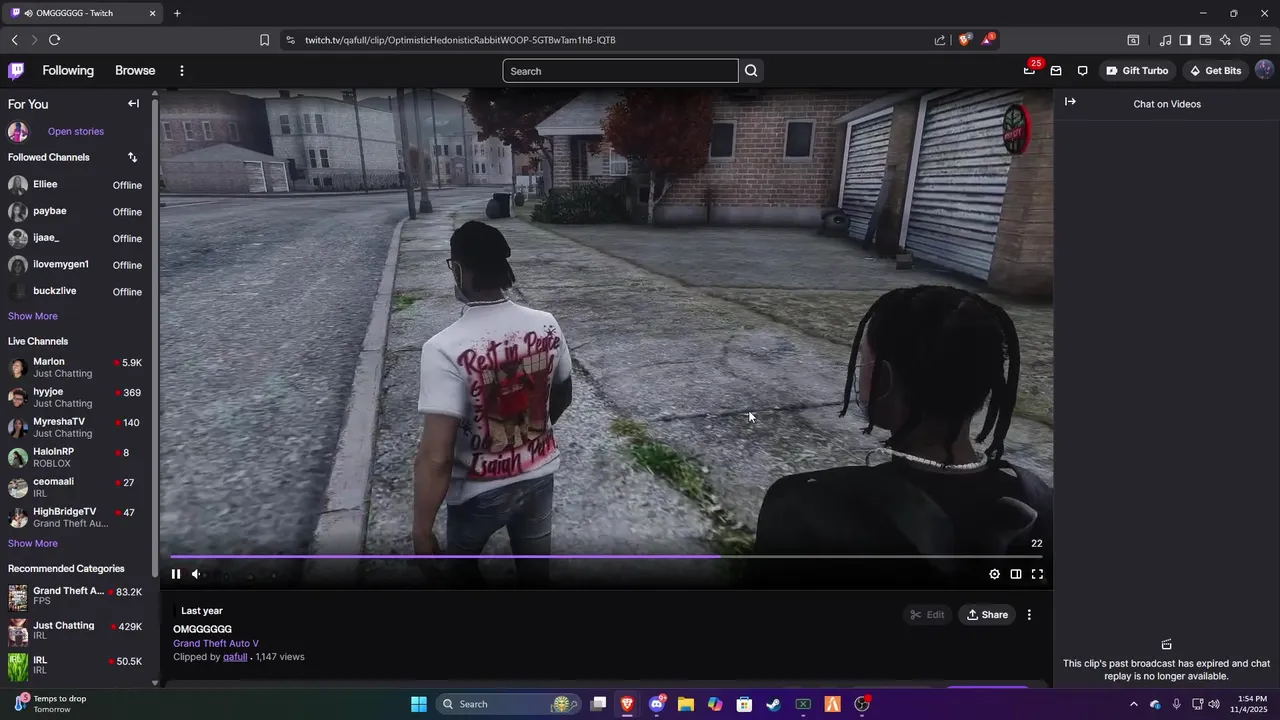Open the paybae followed channel
Image resolution: width=1280 pixels, height=720 pixels.
(76, 212)
